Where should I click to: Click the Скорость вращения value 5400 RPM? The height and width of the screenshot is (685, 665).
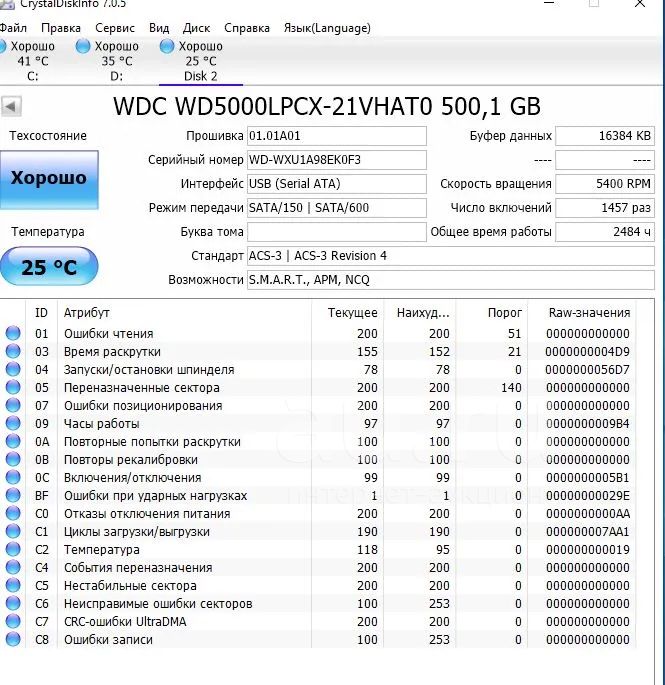[x=605, y=184]
